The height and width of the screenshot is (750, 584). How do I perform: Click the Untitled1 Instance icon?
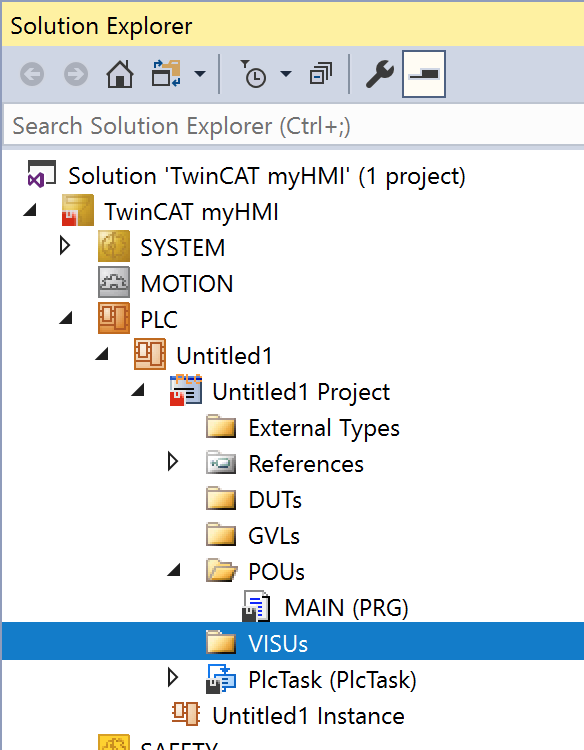[x=186, y=714]
